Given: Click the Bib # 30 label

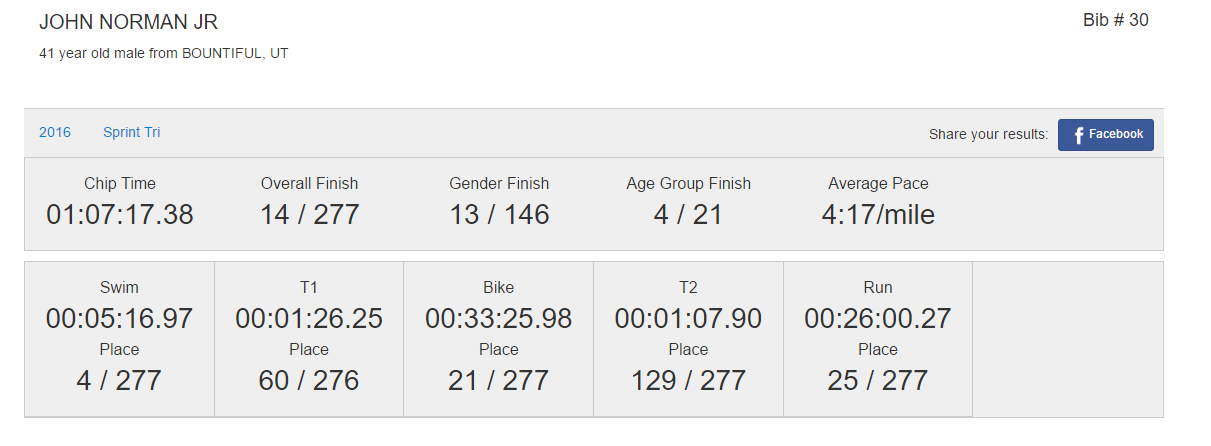Looking at the screenshot, I should tap(1115, 20).
